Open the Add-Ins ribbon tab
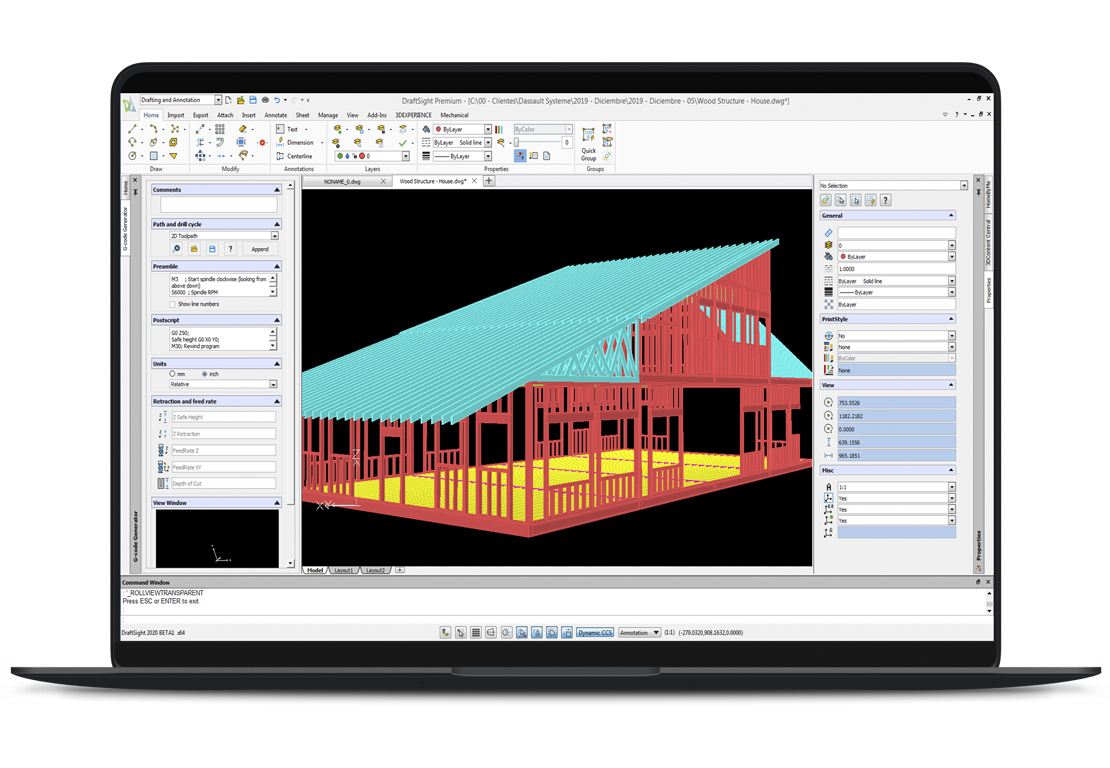 377,115
